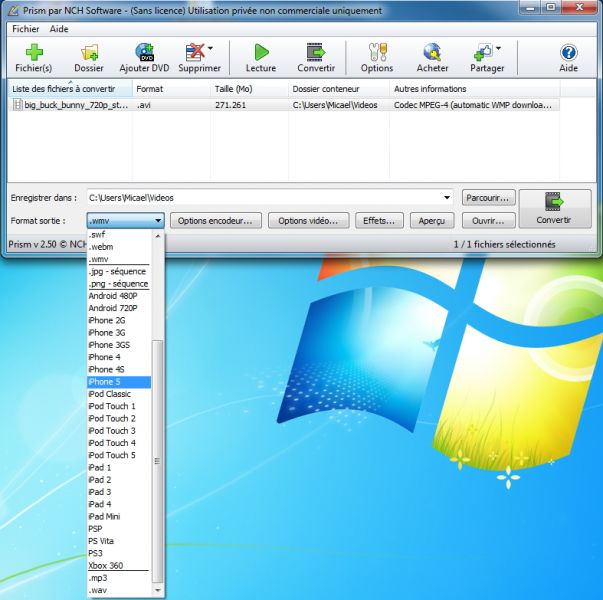Click the large Convertir button
603x600 pixels.
554,208
